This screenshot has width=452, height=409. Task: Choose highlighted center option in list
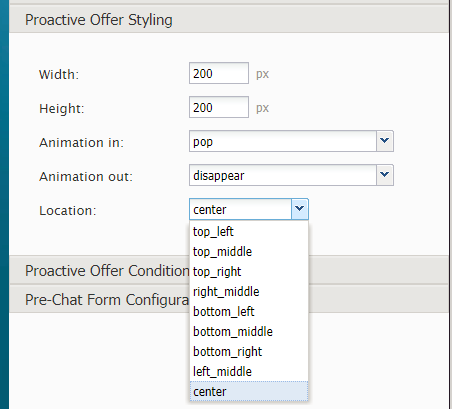coord(249,391)
